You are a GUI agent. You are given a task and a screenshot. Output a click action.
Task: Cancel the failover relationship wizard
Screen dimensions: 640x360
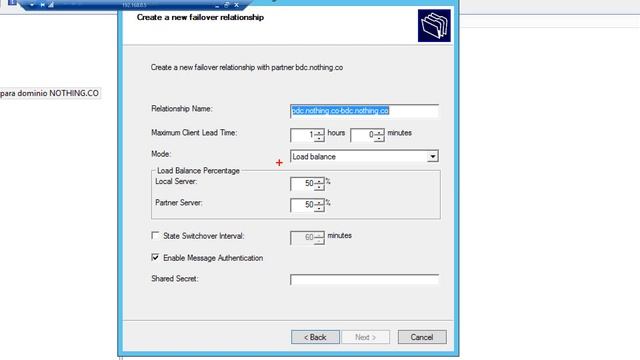click(422, 337)
